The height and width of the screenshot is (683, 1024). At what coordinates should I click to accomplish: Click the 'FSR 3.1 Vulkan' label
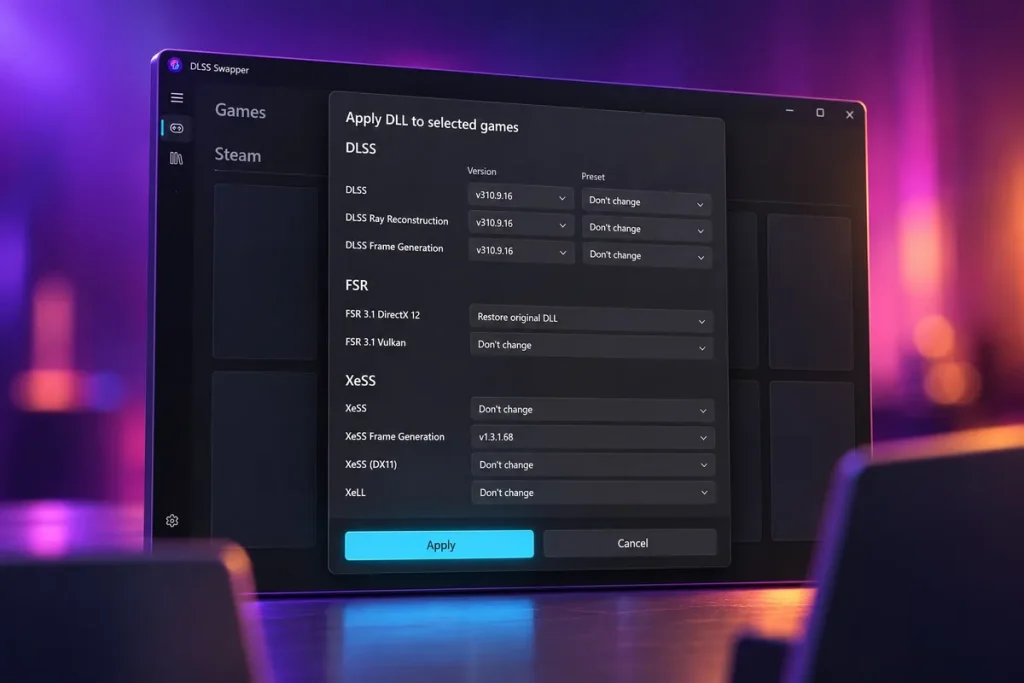click(375, 342)
